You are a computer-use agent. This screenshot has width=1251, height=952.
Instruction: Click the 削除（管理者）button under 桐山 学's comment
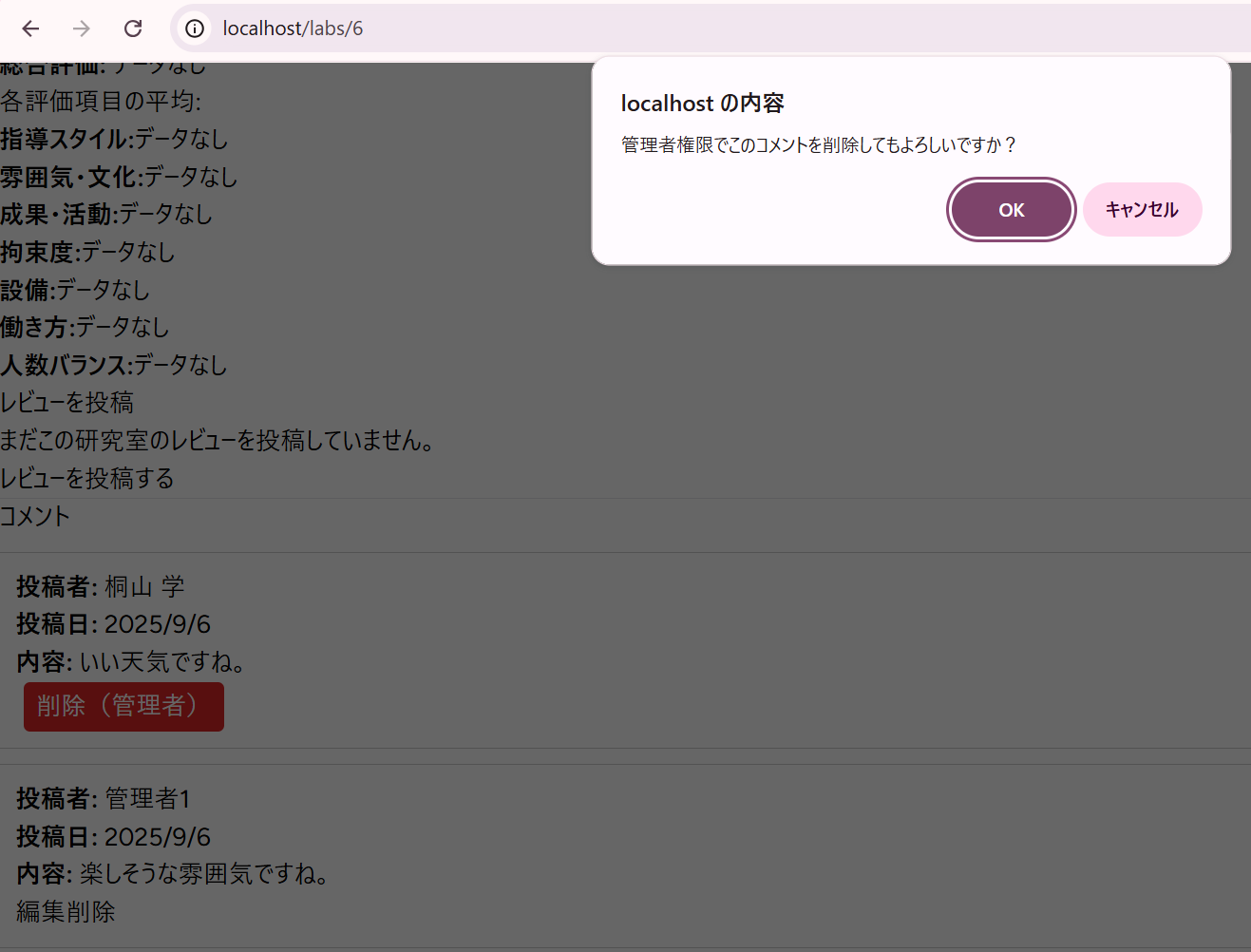(x=123, y=706)
